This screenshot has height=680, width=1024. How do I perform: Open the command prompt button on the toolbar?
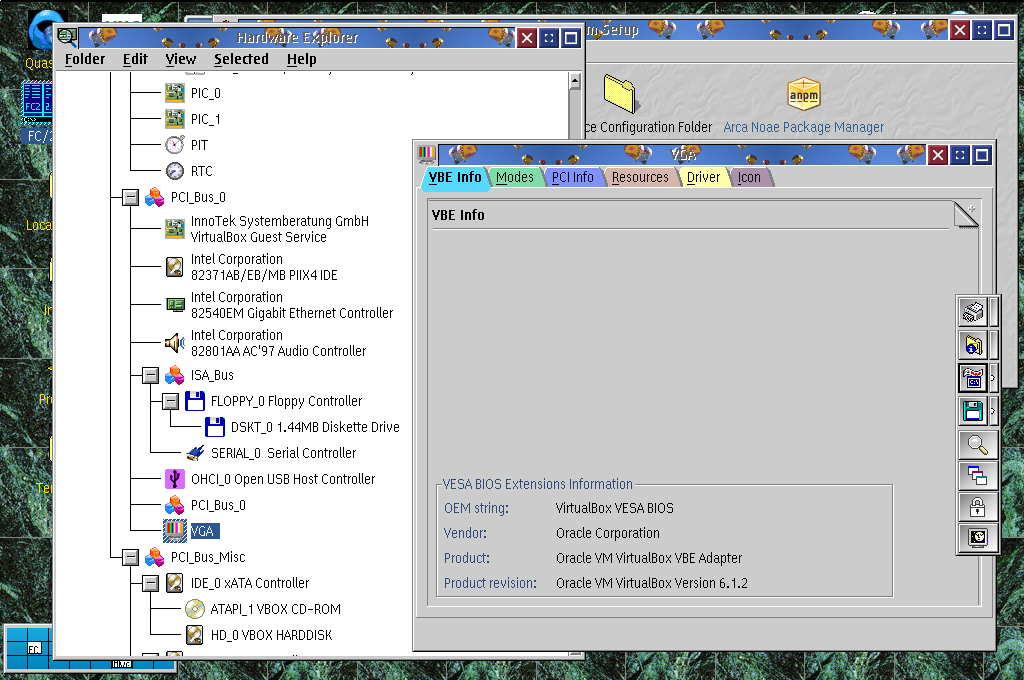tap(973, 378)
